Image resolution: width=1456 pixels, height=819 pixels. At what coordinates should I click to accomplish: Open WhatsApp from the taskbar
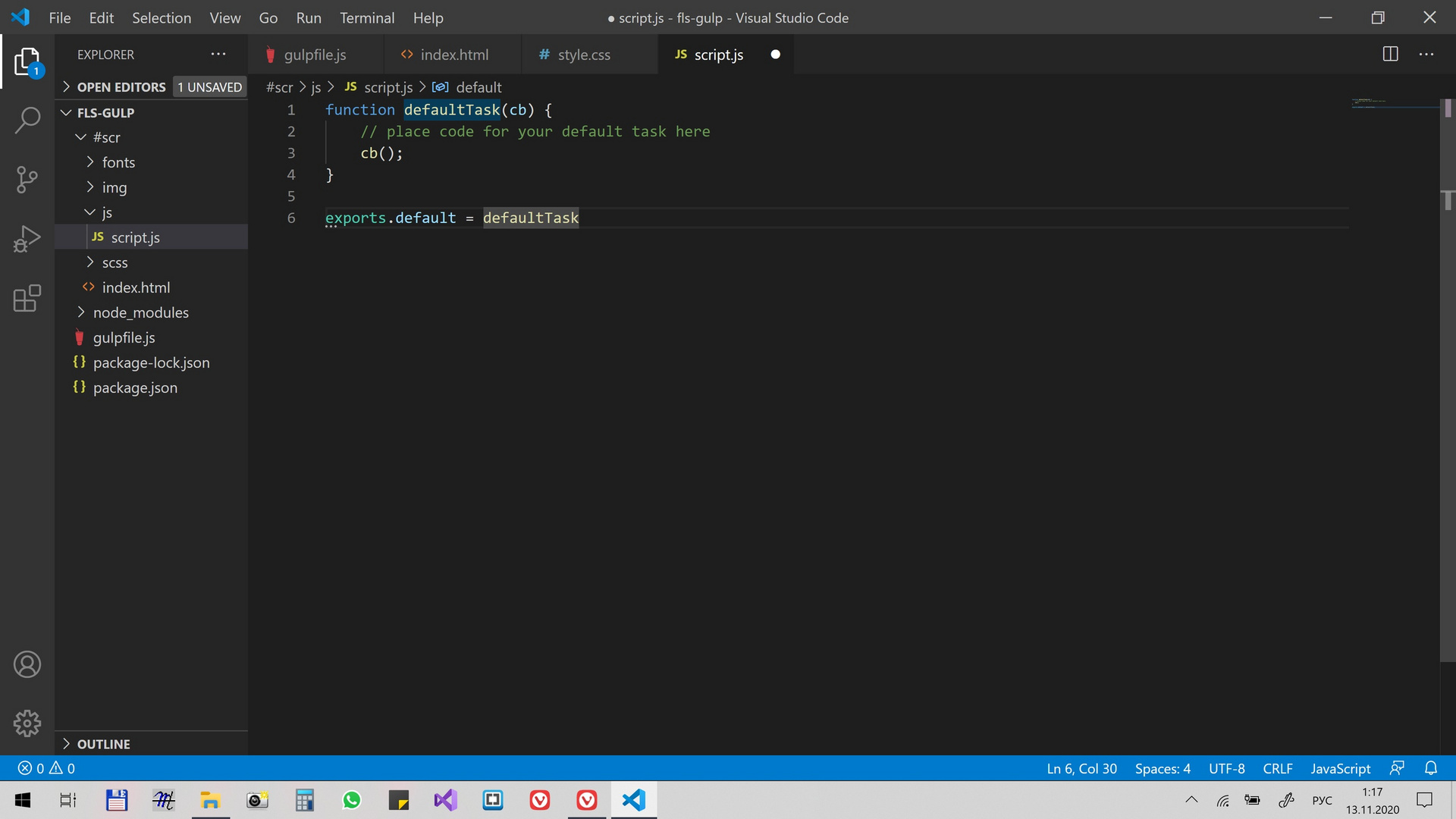351,800
